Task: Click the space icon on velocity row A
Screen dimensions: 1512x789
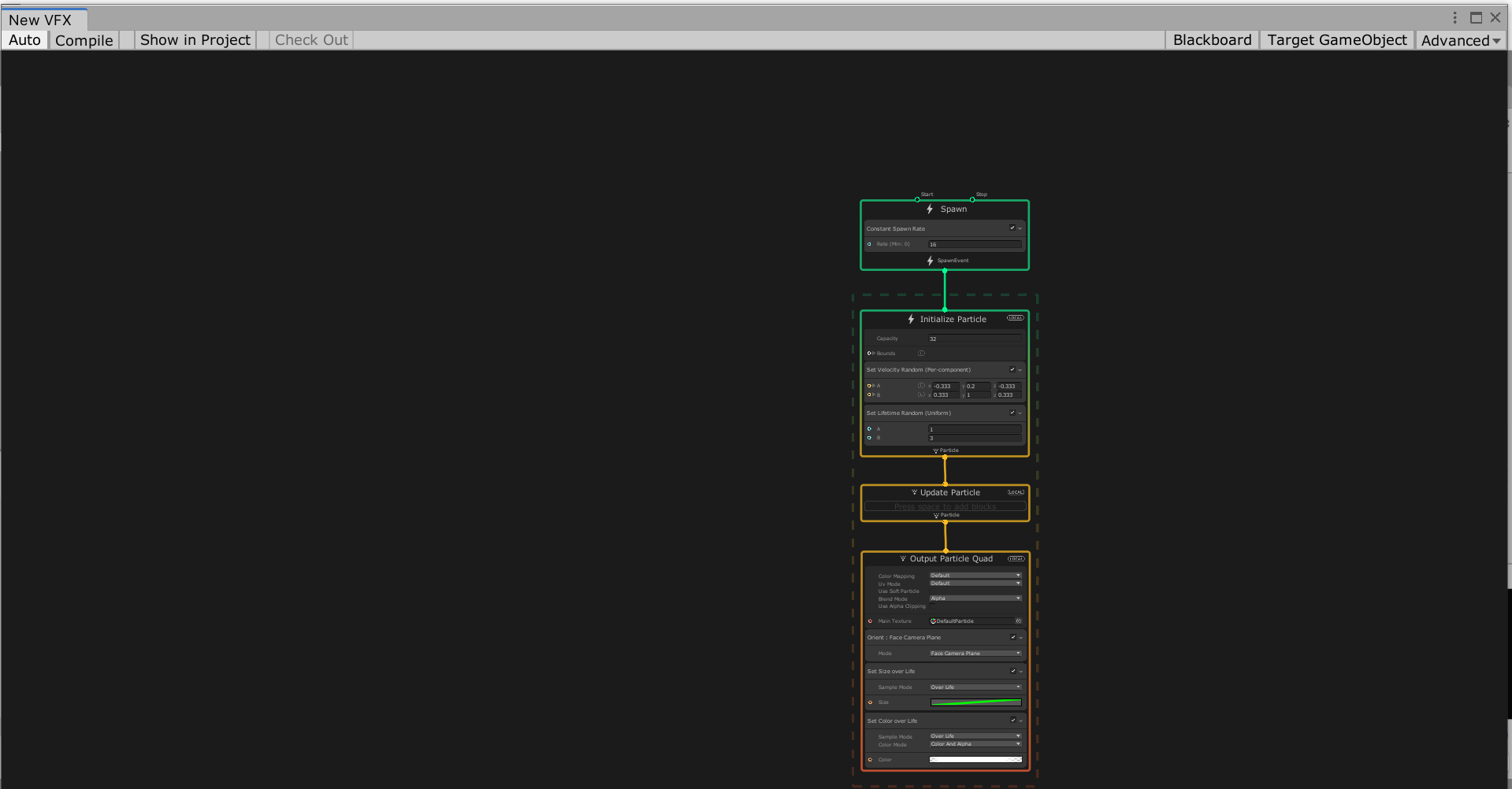Action: (x=921, y=386)
